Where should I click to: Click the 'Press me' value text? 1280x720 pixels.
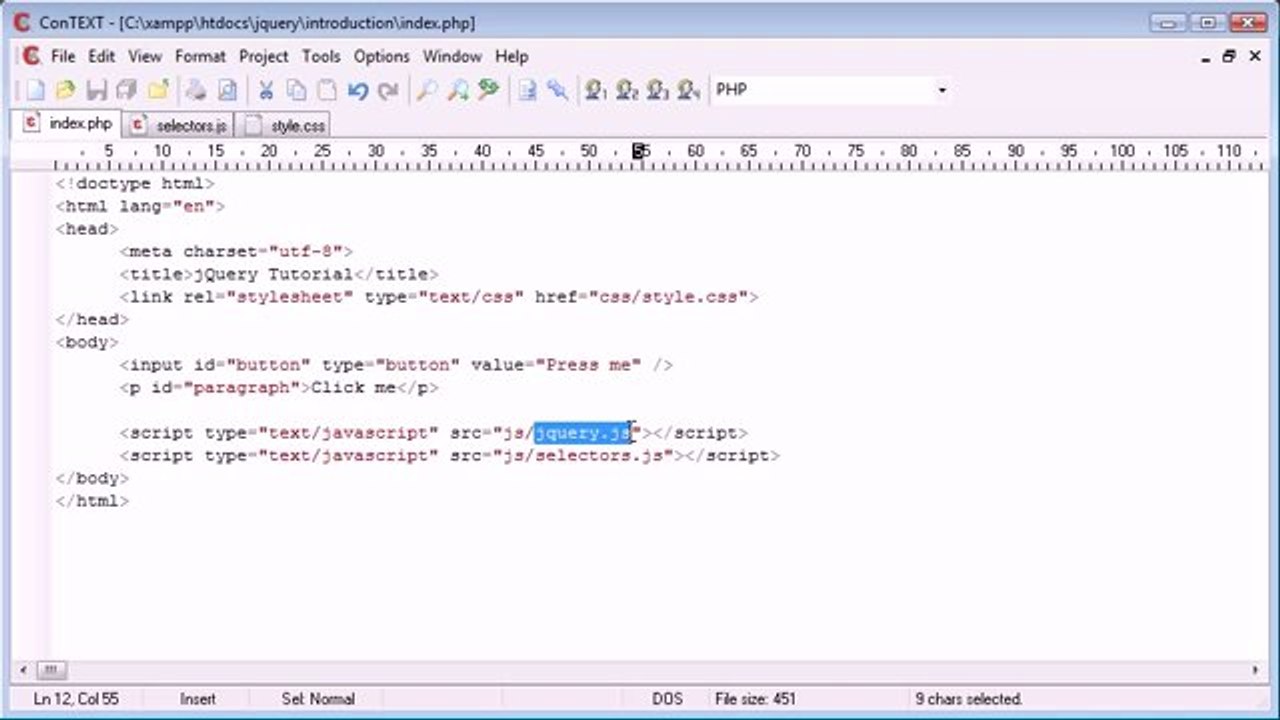pyautogui.click(x=589, y=365)
